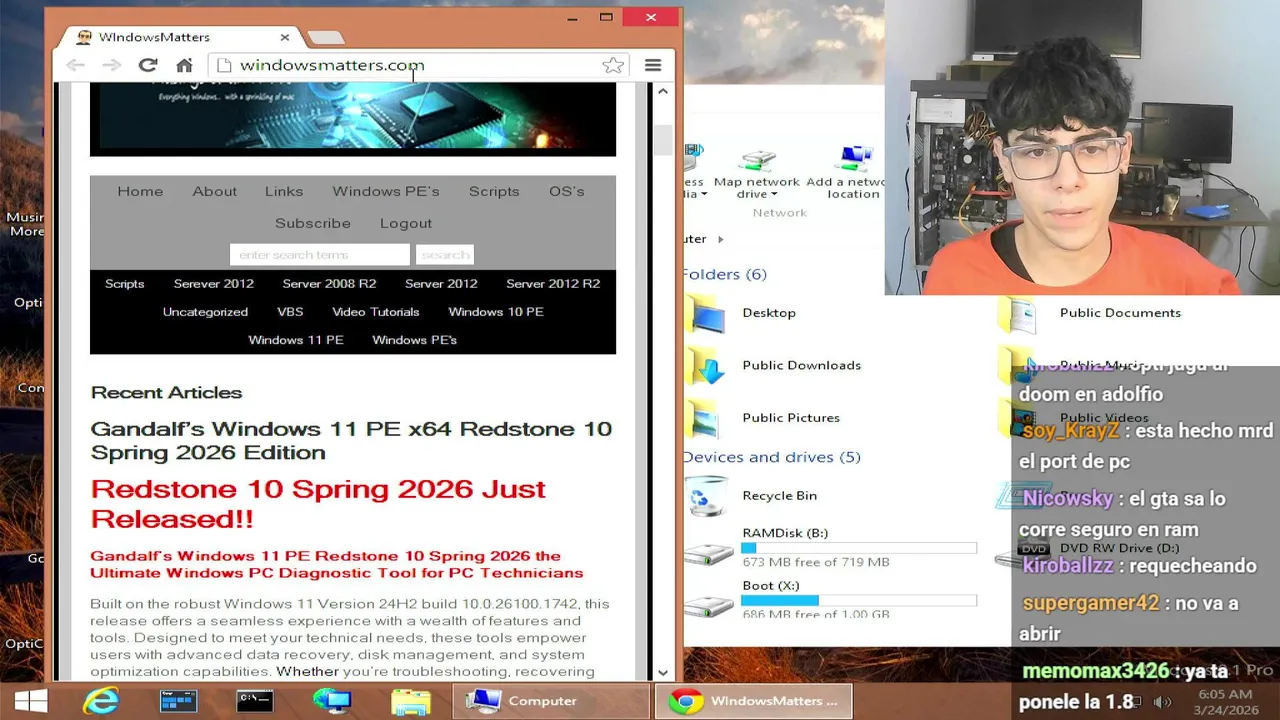Switch to WindowsMatters Chrome taskbar button
Viewport: 1280px width, 720px height.
754,701
